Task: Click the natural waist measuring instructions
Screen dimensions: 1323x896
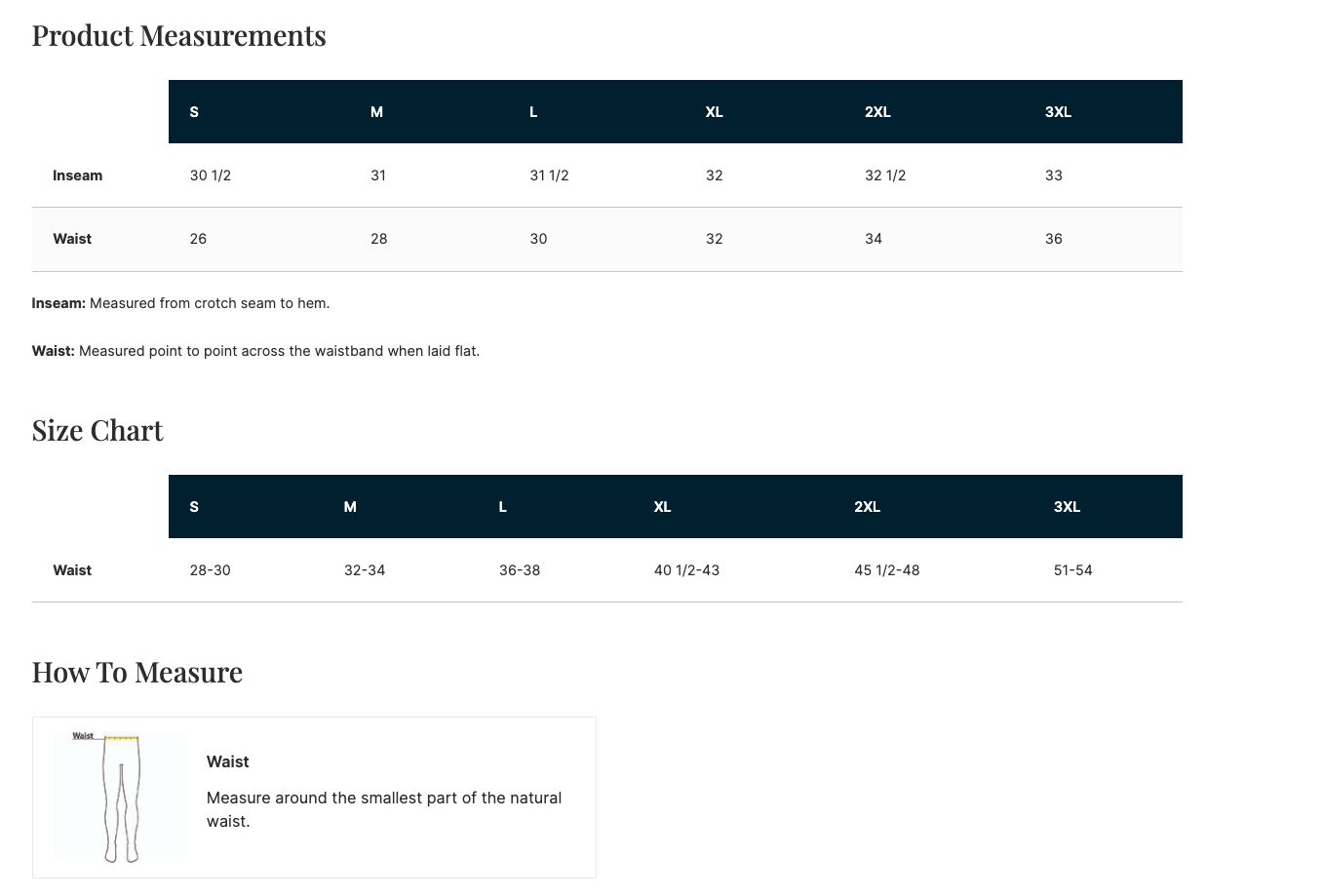Action: [384, 809]
